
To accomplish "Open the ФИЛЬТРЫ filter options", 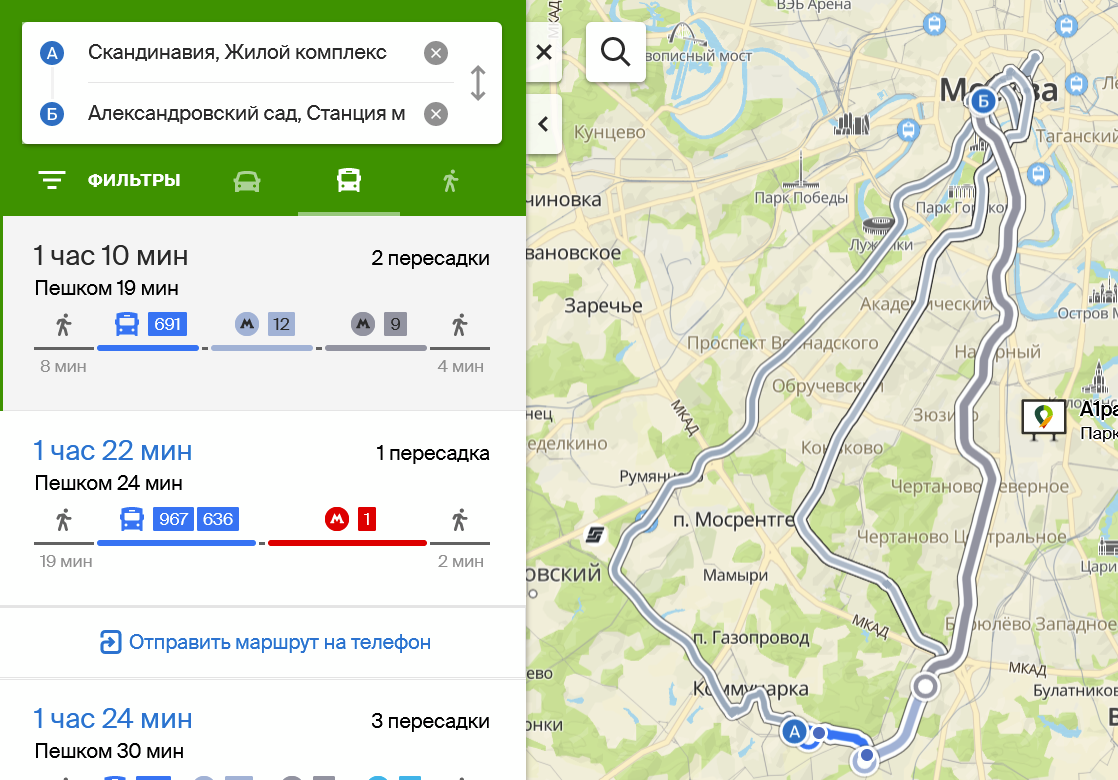I will click(109, 180).
